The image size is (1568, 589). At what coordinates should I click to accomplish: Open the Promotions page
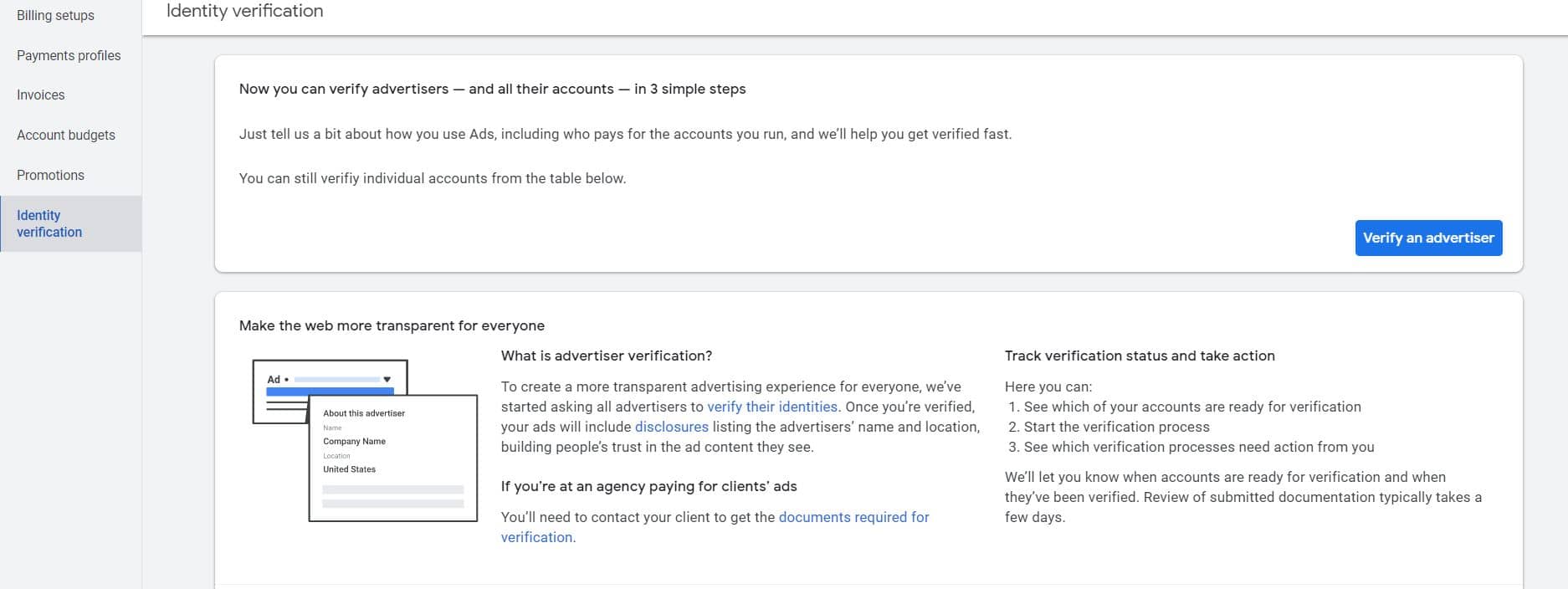pyautogui.click(x=50, y=175)
